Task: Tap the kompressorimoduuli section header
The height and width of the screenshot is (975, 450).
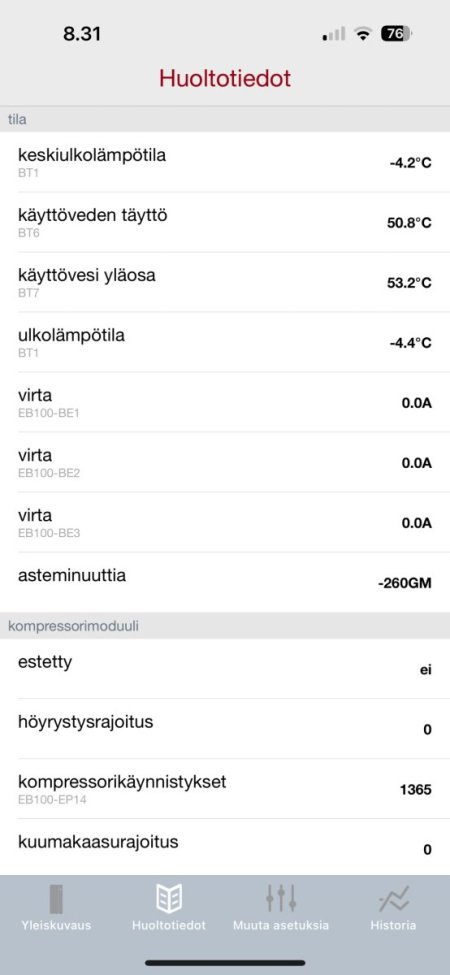Action: (225, 626)
